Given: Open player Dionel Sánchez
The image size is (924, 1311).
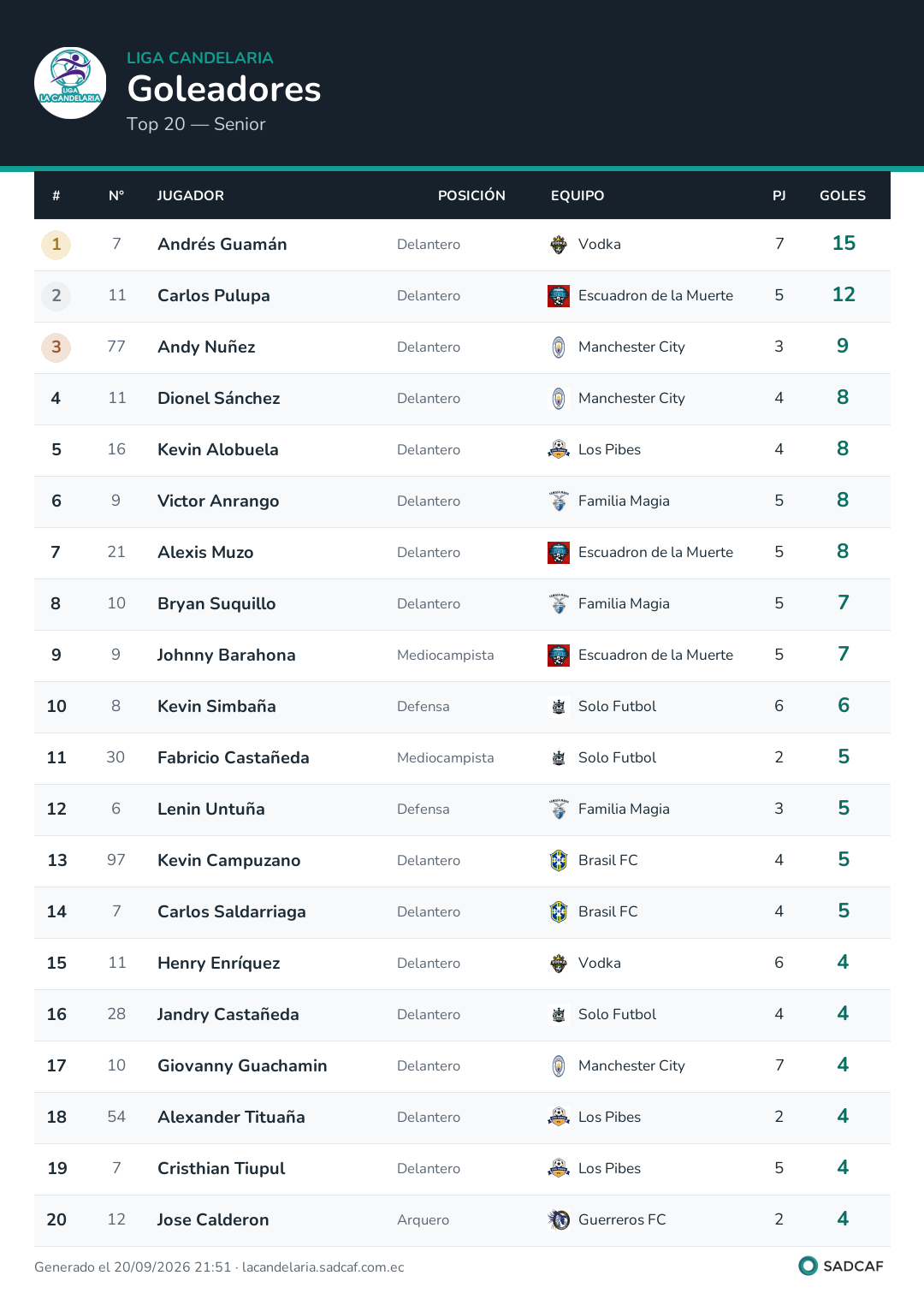Looking at the screenshot, I should coord(219,398).
